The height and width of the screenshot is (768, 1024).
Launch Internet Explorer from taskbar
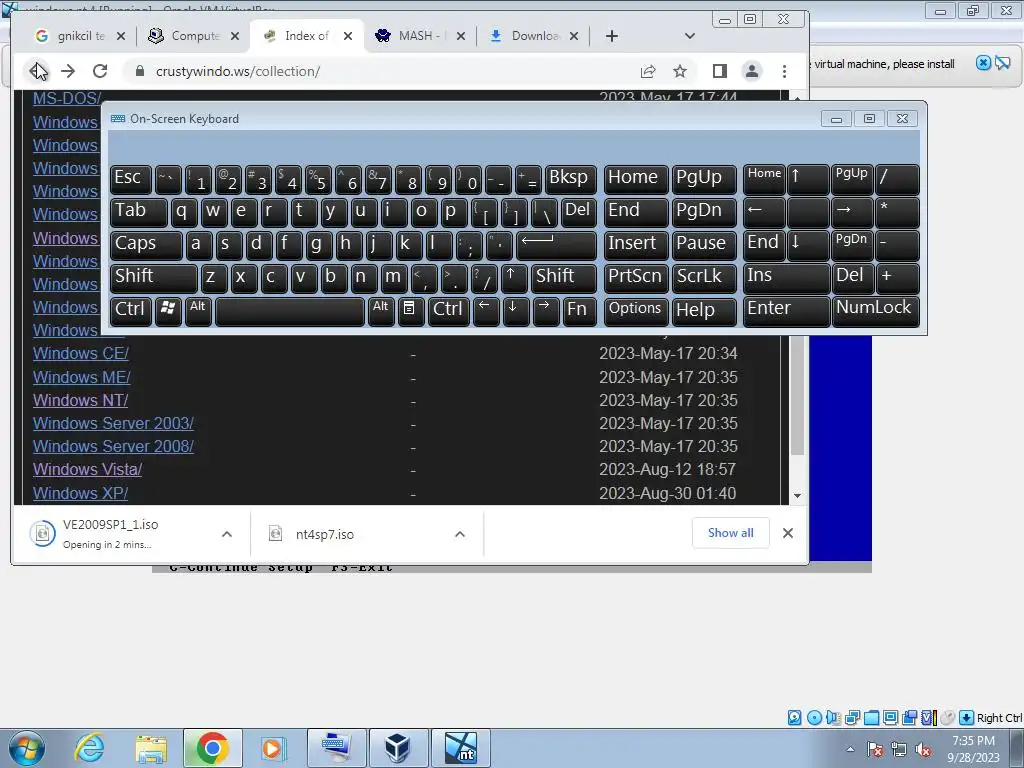click(x=89, y=748)
